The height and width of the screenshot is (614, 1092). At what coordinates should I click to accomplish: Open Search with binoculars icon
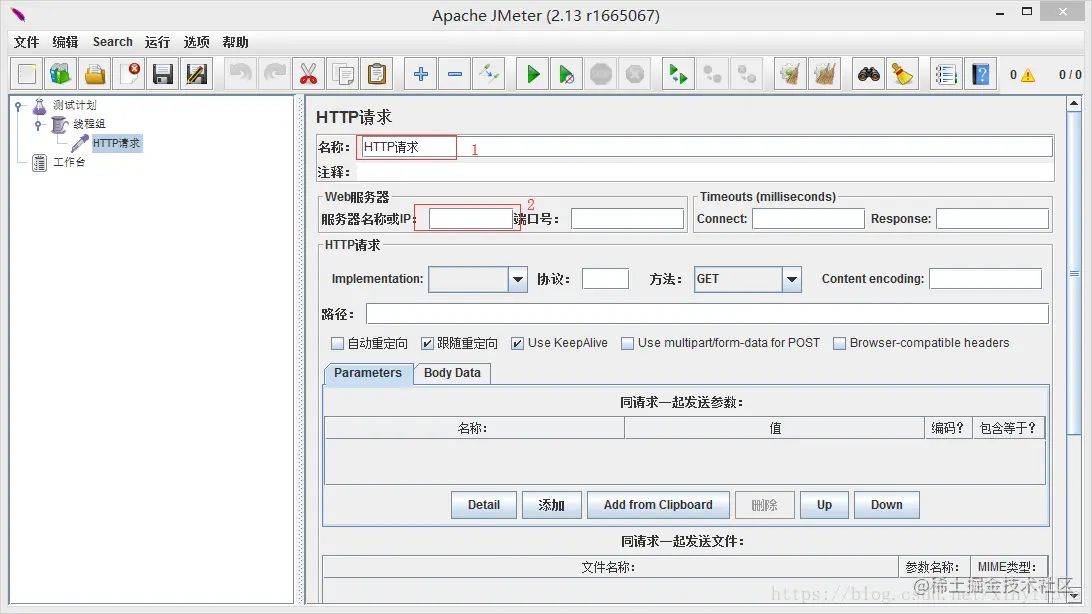tap(868, 74)
